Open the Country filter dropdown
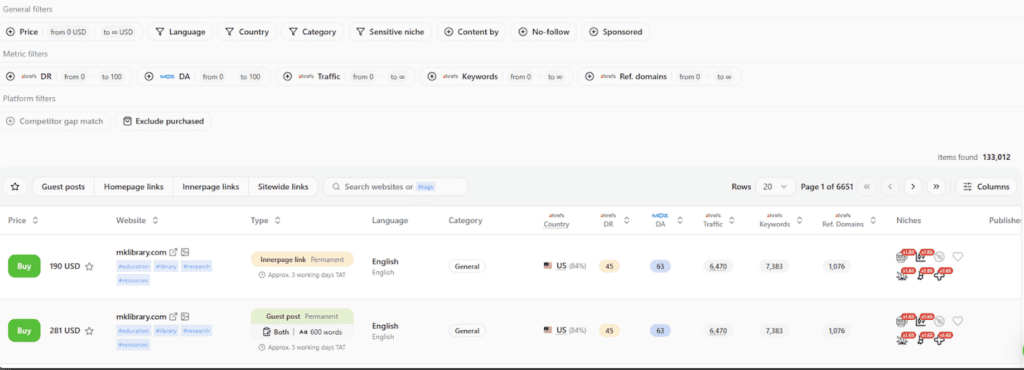The width and height of the screenshot is (1024, 370). tap(247, 31)
